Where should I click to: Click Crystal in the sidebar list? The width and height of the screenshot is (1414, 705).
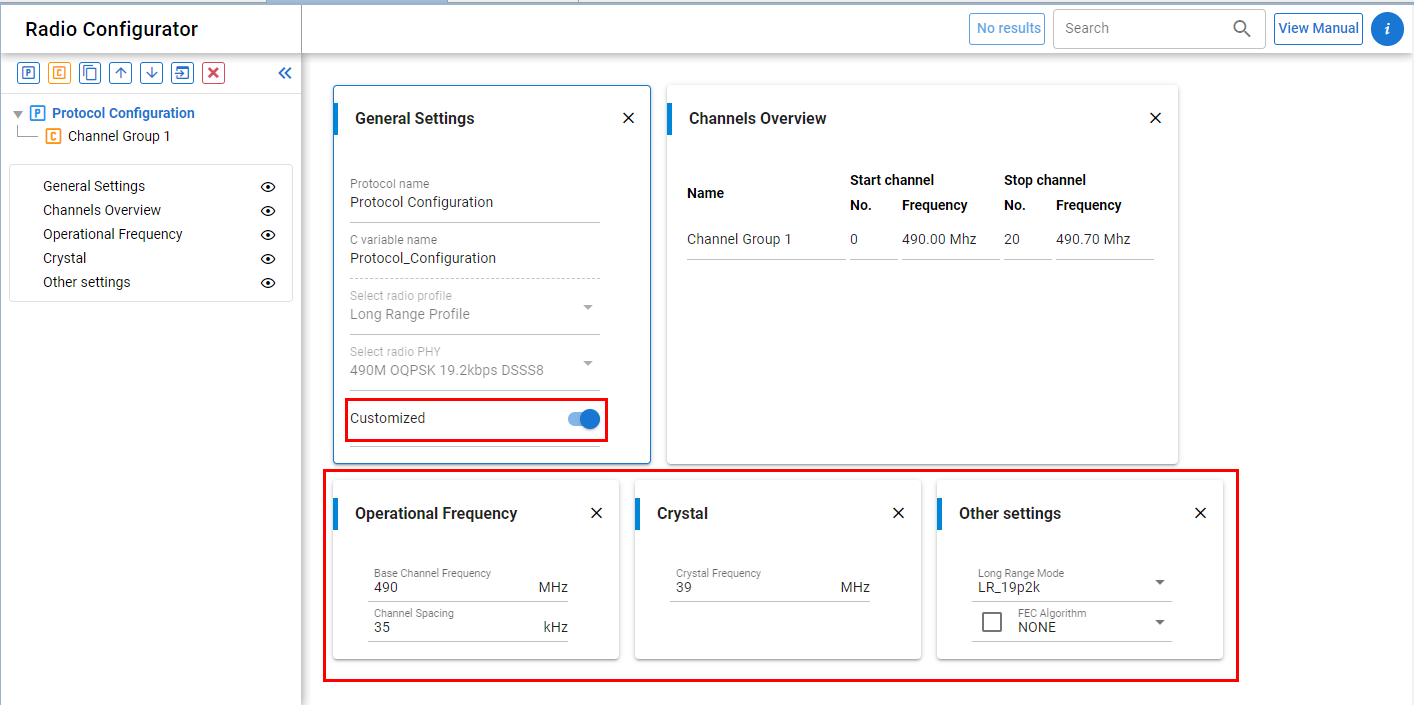pyautogui.click(x=65, y=258)
